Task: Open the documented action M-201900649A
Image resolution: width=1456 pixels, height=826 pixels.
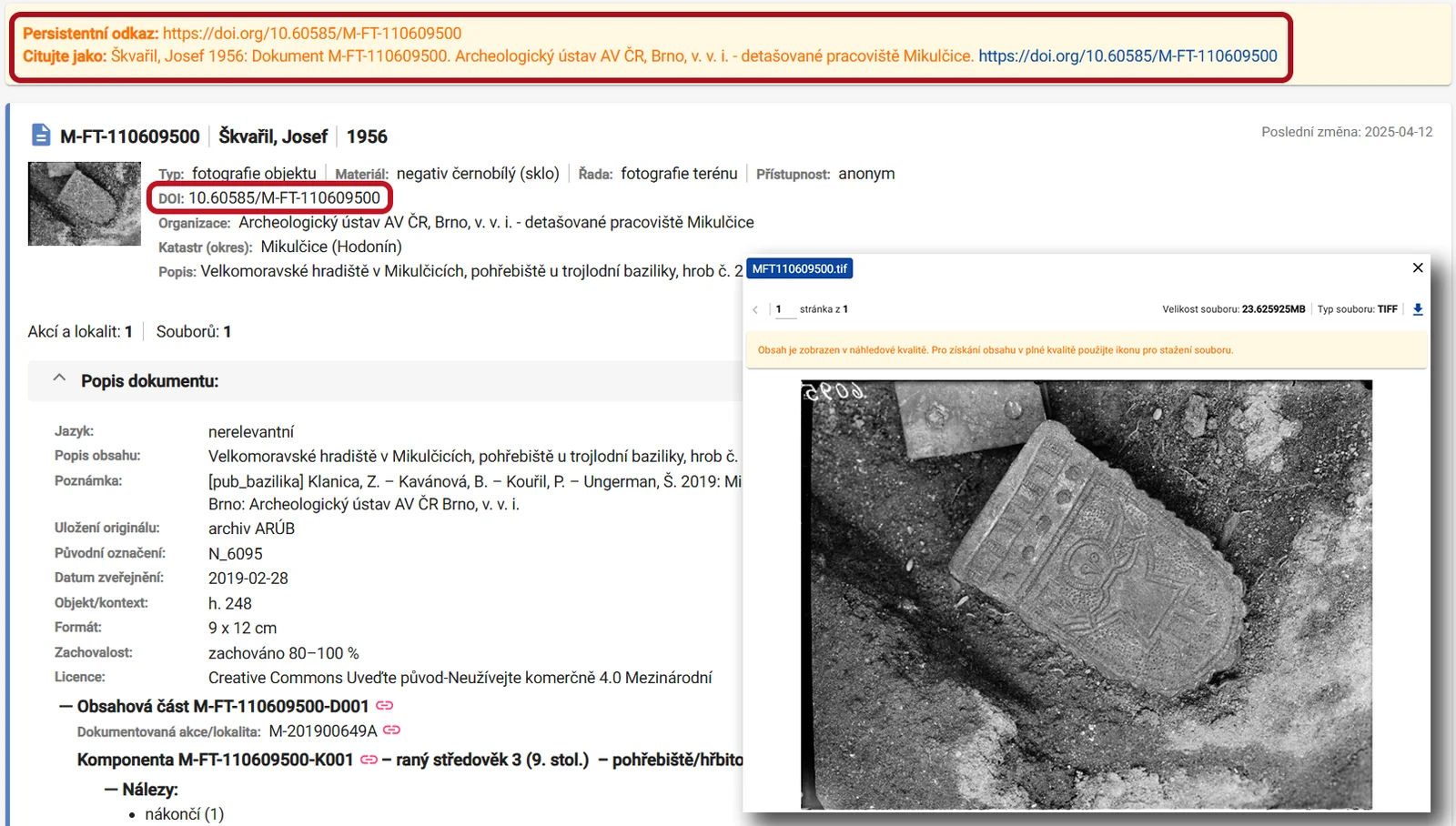Action: pyautogui.click(x=323, y=730)
